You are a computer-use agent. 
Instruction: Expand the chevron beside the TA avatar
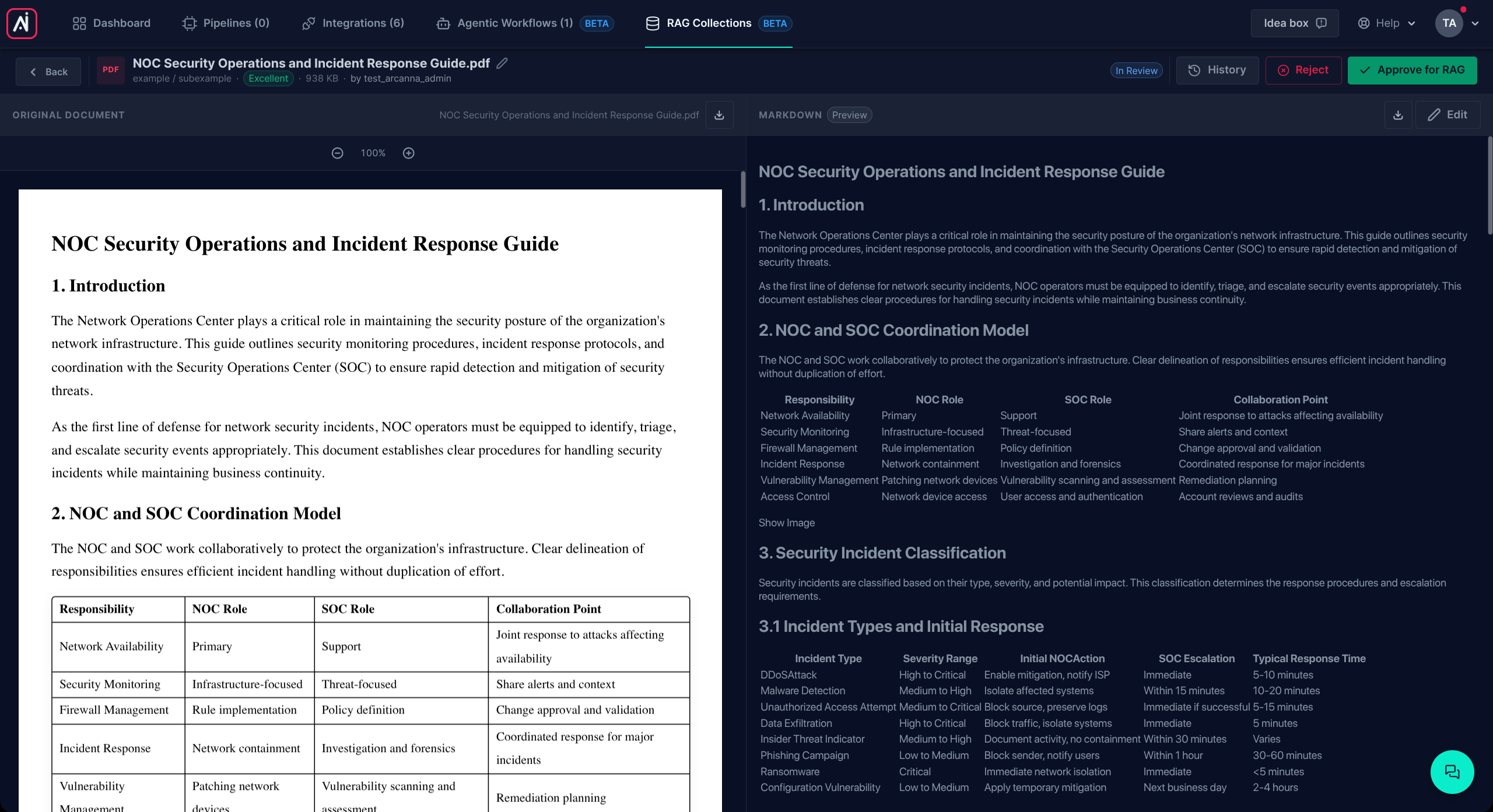[x=1475, y=24]
